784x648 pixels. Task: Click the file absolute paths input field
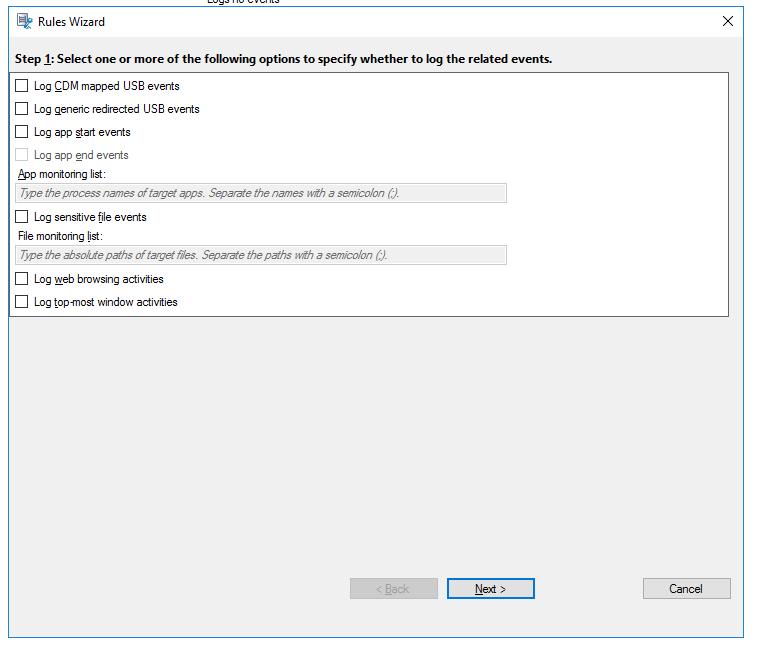262,255
